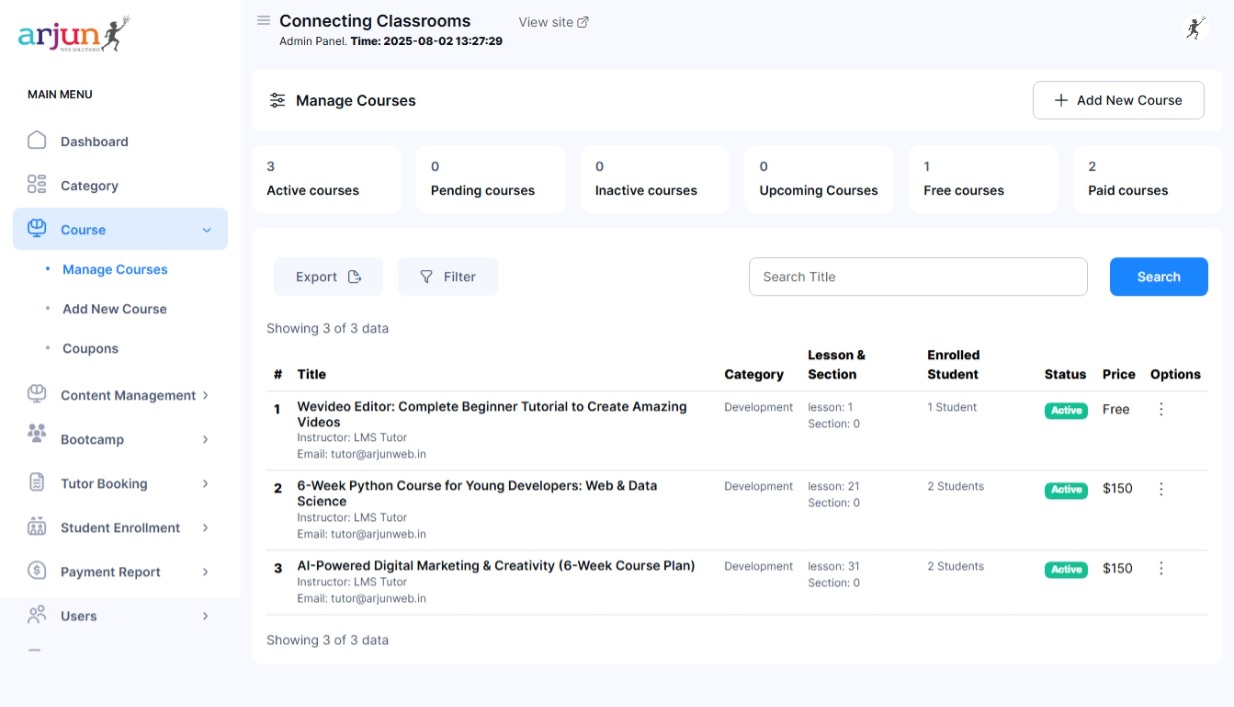Focus the Search Title input field
1234x707 pixels.
pos(917,277)
